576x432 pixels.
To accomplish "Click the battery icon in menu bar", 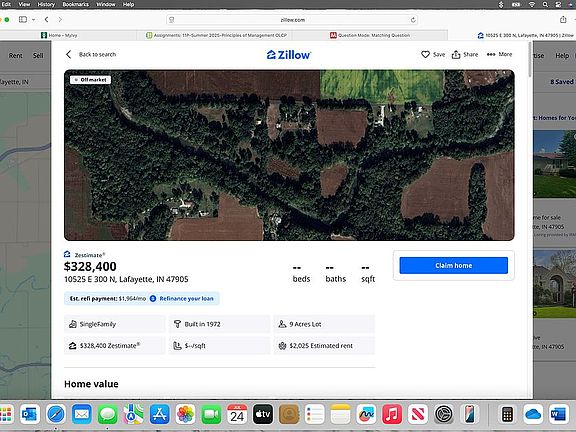I will (x=516, y=4).
